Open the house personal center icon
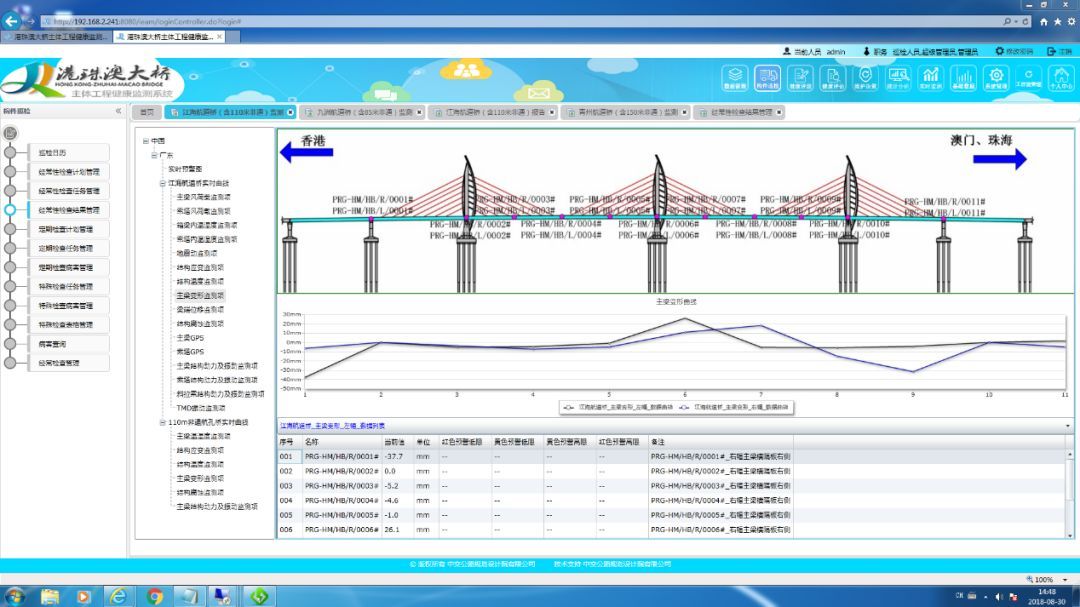 1061,78
